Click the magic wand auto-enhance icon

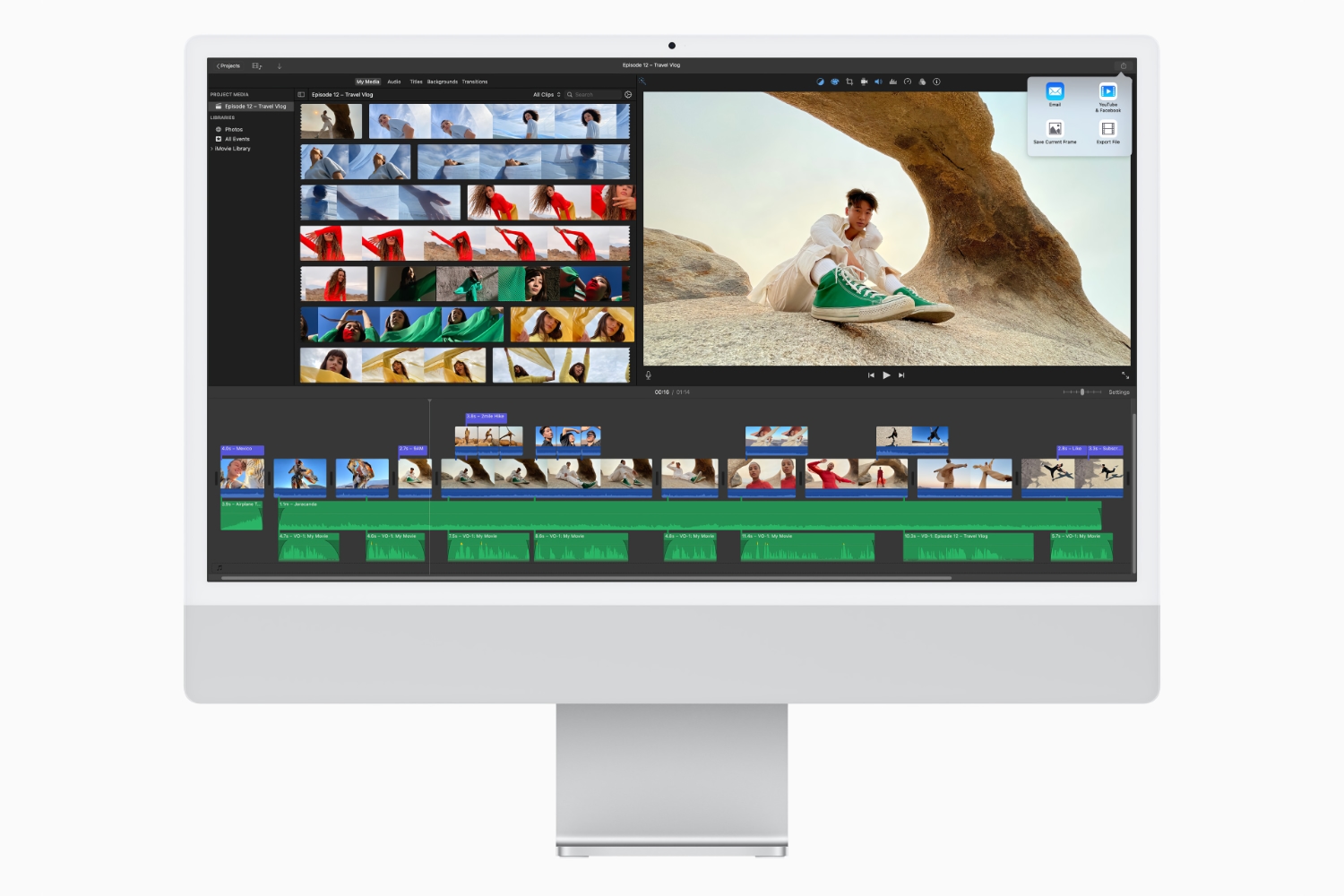click(x=642, y=82)
